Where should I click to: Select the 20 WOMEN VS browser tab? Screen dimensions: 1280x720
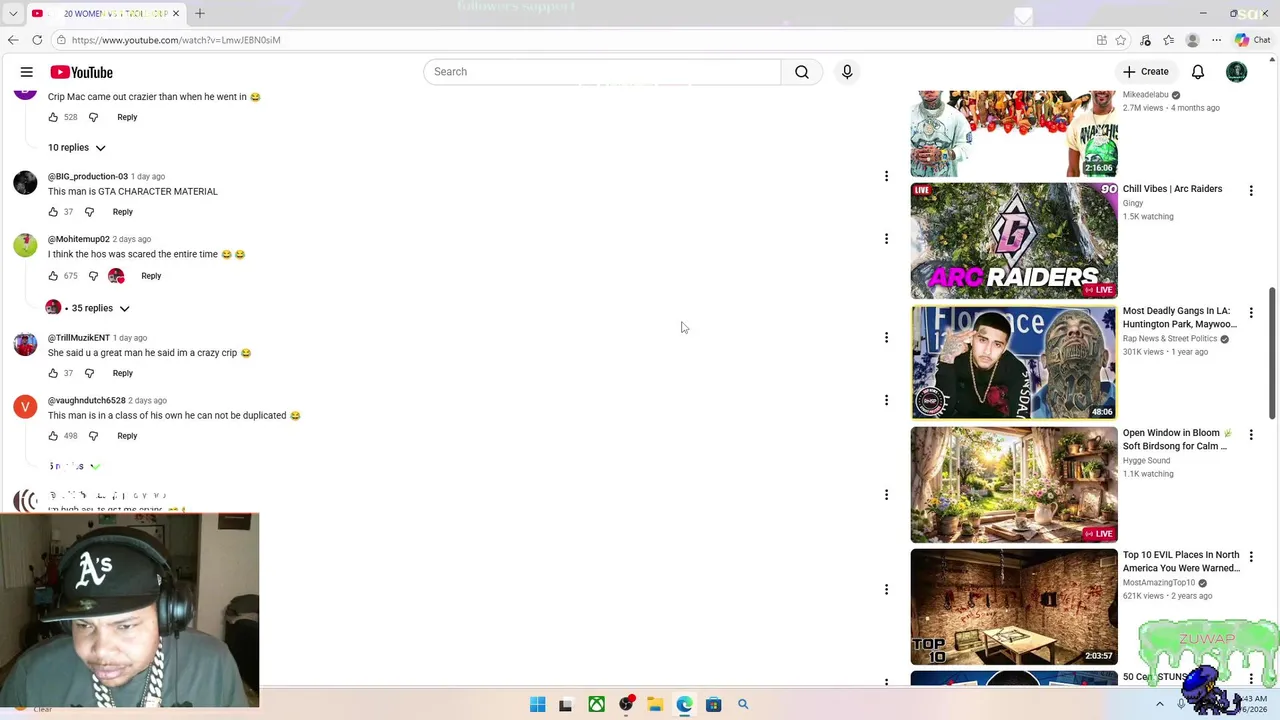point(106,13)
